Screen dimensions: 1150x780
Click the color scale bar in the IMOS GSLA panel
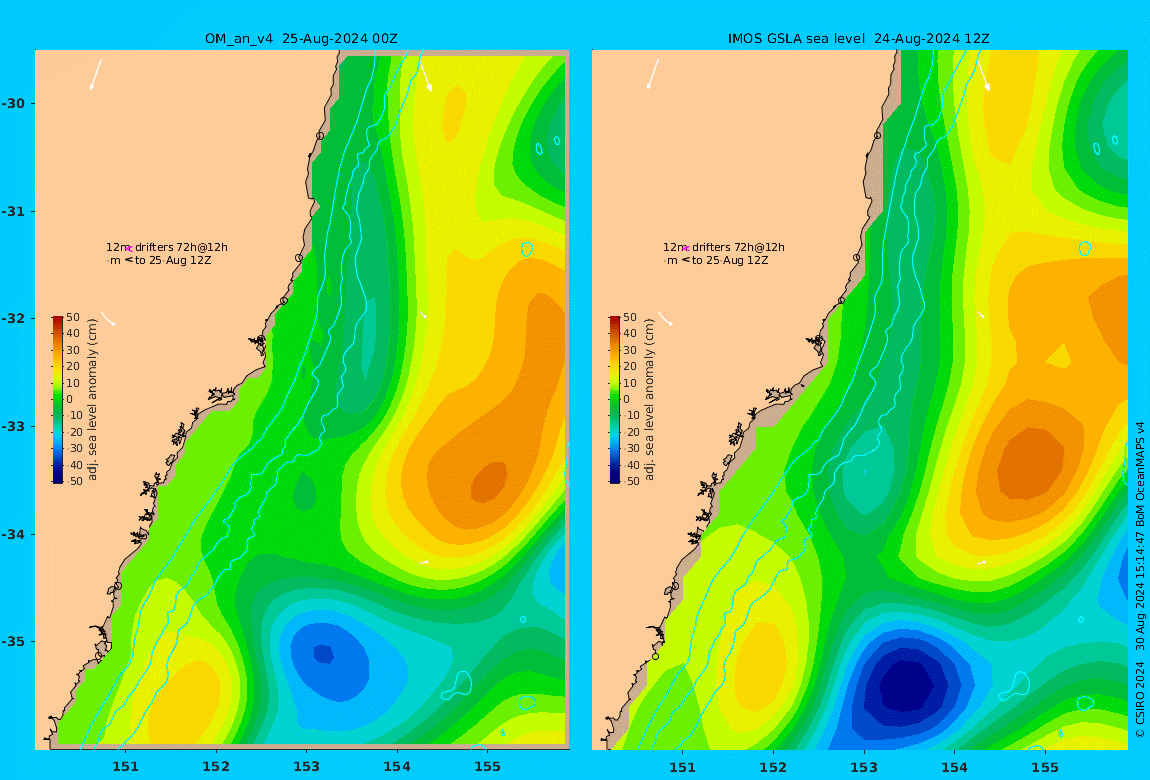click(615, 400)
